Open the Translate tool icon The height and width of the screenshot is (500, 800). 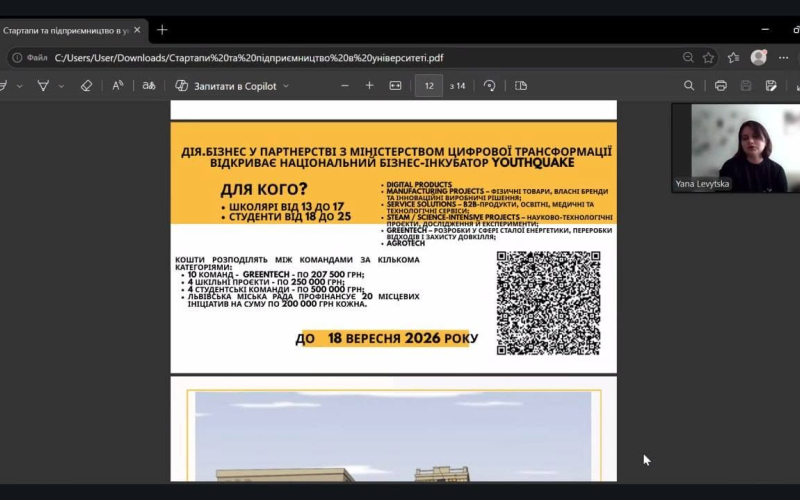[x=149, y=86]
